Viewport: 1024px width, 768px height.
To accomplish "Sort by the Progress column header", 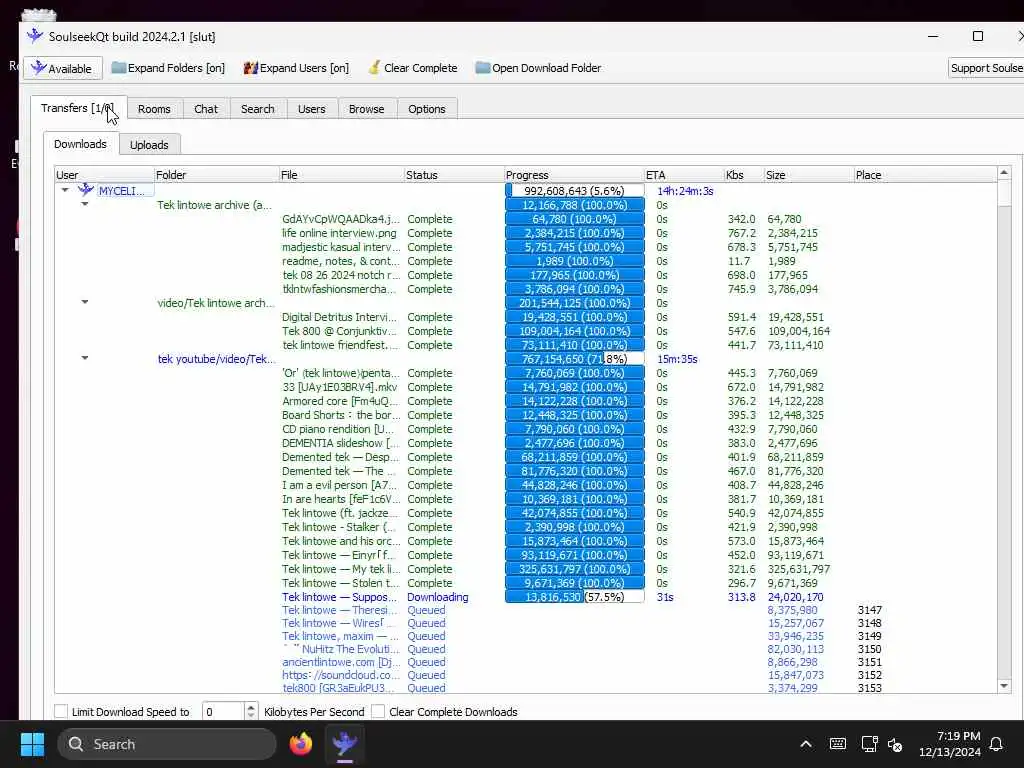I will pos(573,175).
